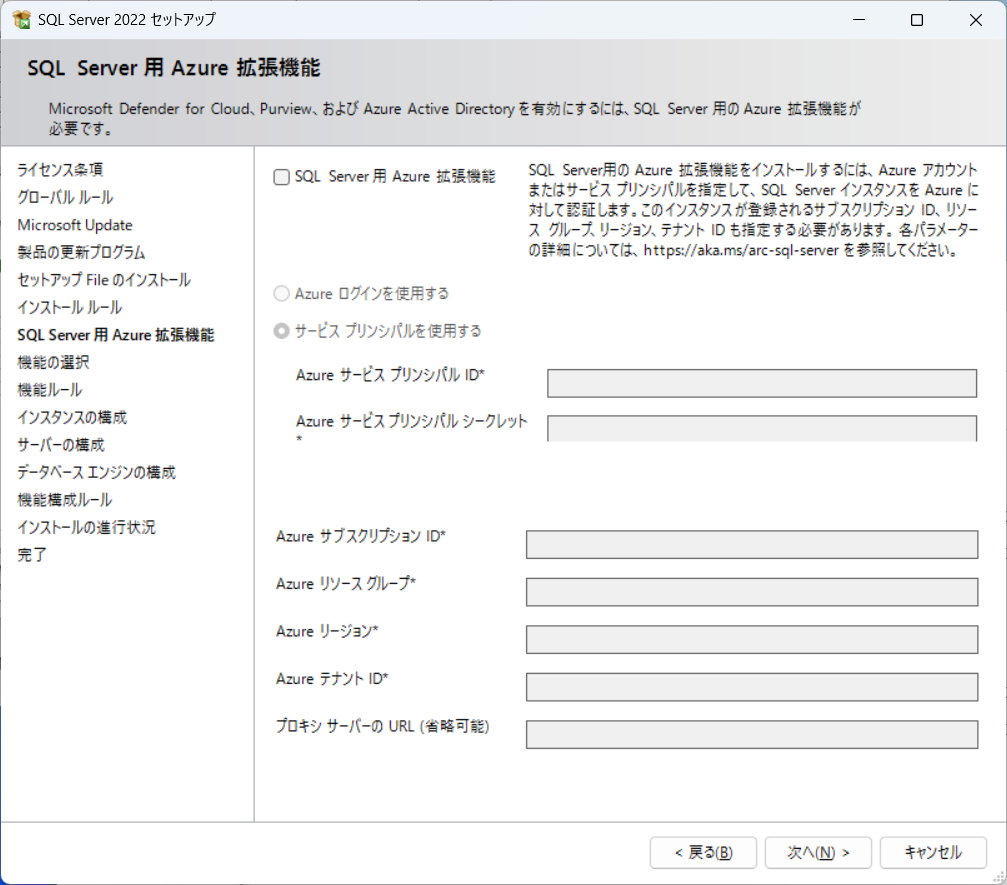Click the SQL Server setup title bar icon

(21, 20)
